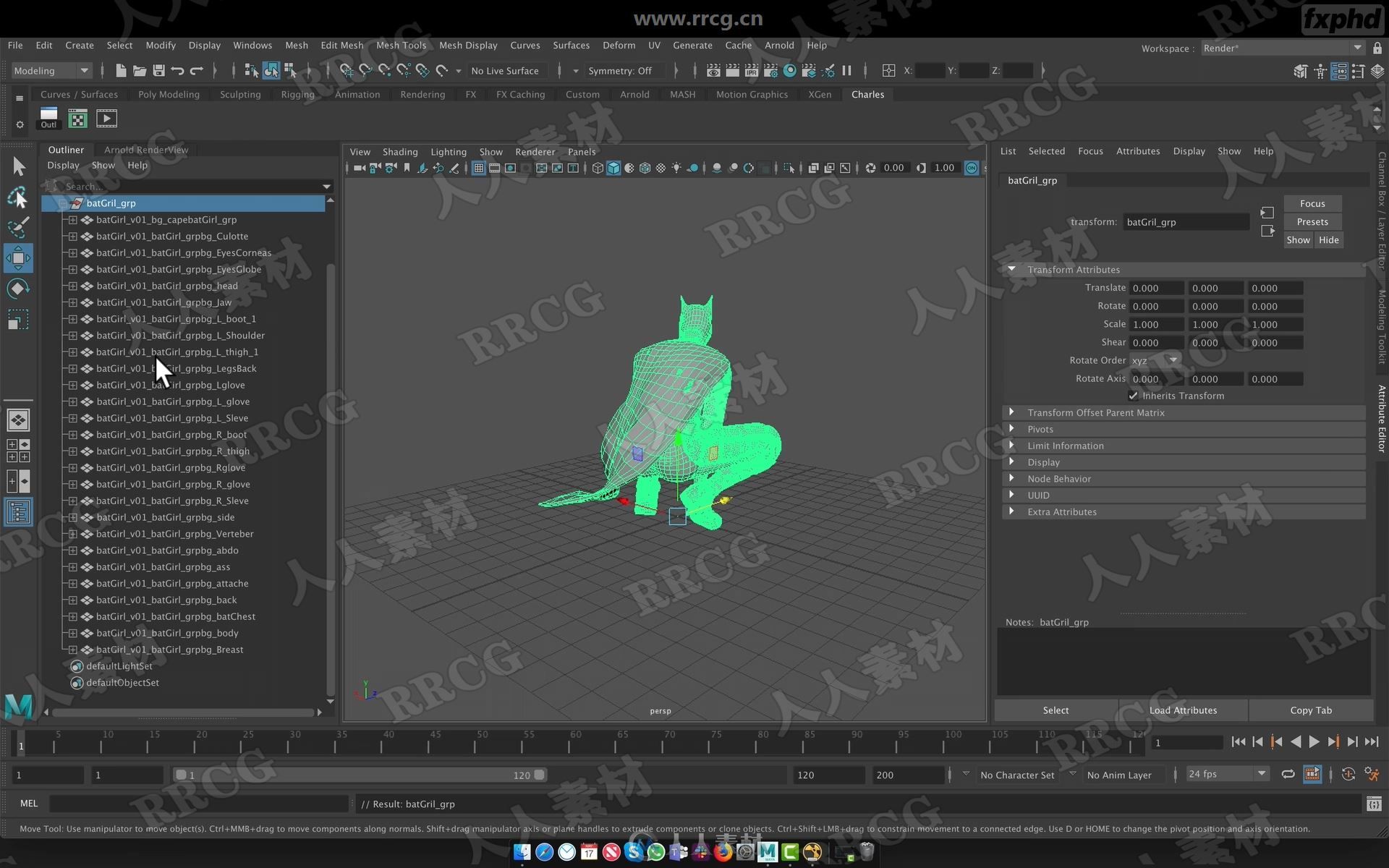Click the Load Attributes button
Screen dimensions: 1389x868
(1183, 710)
